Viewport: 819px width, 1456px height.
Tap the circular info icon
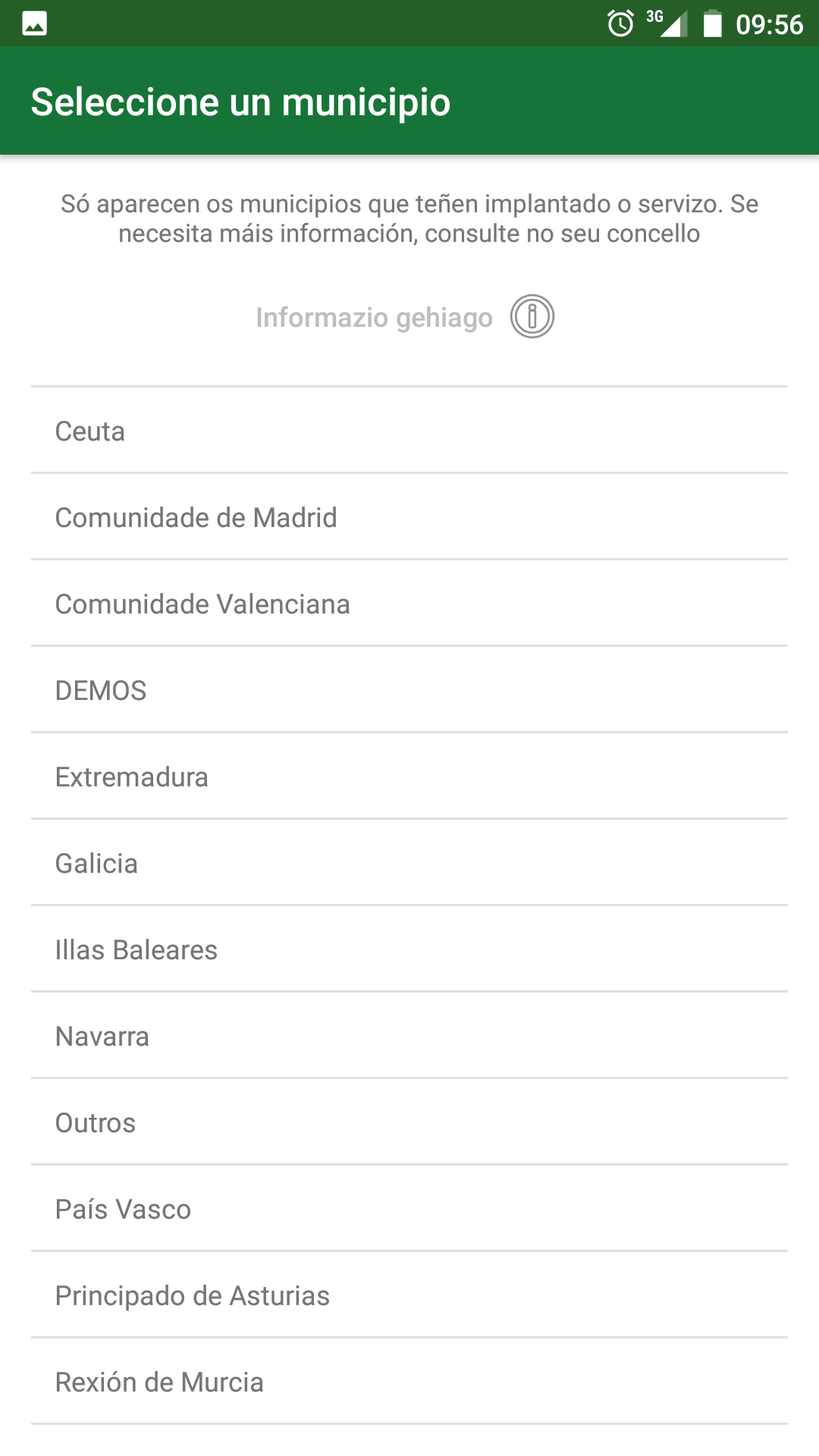(x=532, y=317)
